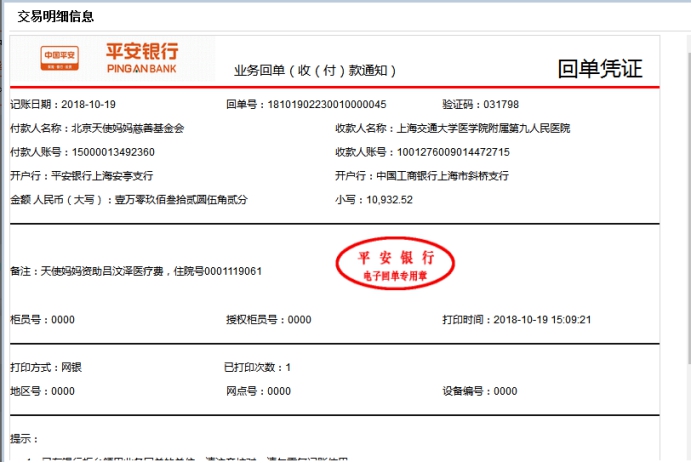Click the 柜员号 0000 field
Viewport: 692px width, 463px height.
point(42,320)
